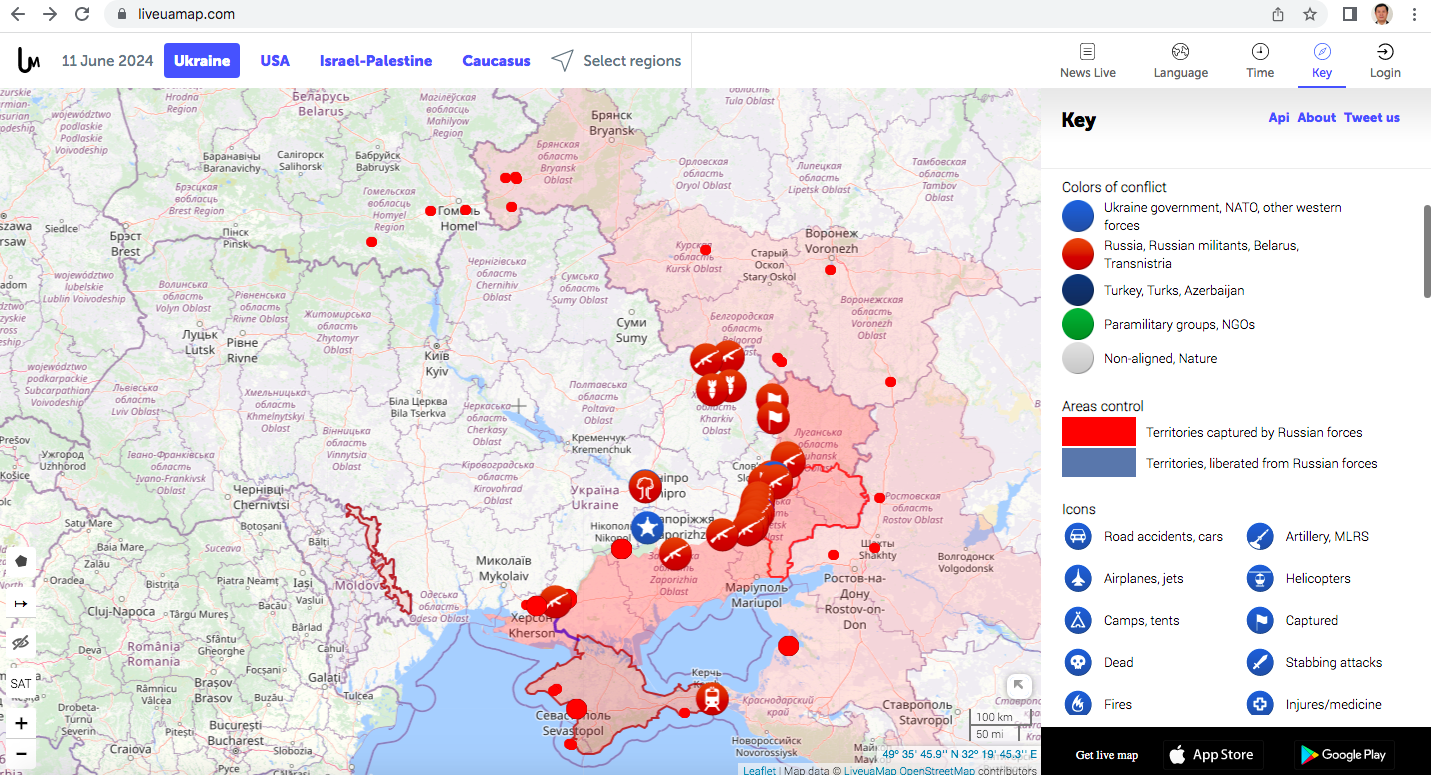
Task: Open the News Live panel
Action: (x=1087, y=60)
